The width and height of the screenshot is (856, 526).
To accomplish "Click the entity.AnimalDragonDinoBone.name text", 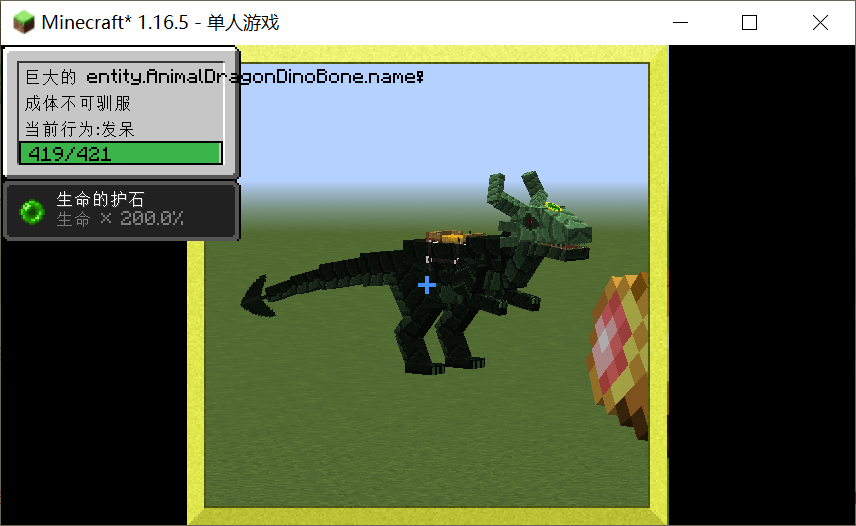I will pyautogui.click(x=254, y=77).
